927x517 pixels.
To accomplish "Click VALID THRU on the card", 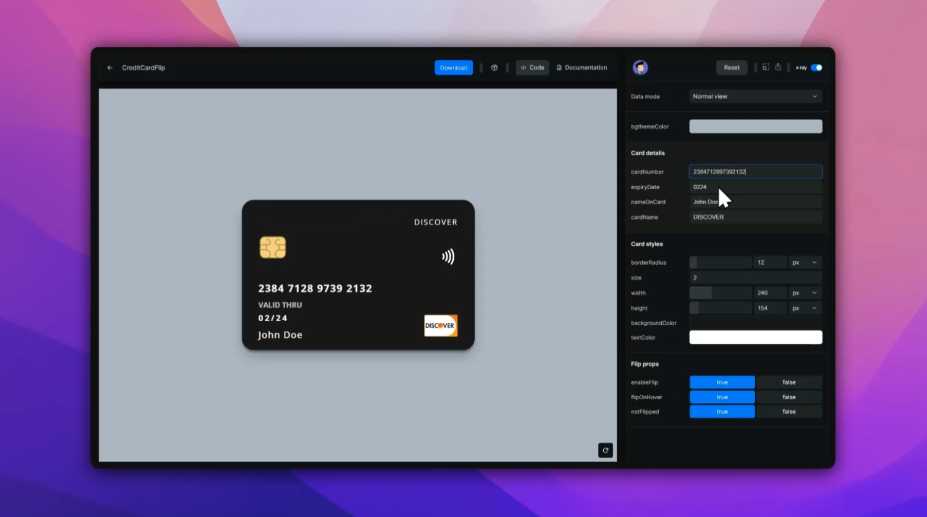I will [x=280, y=305].
